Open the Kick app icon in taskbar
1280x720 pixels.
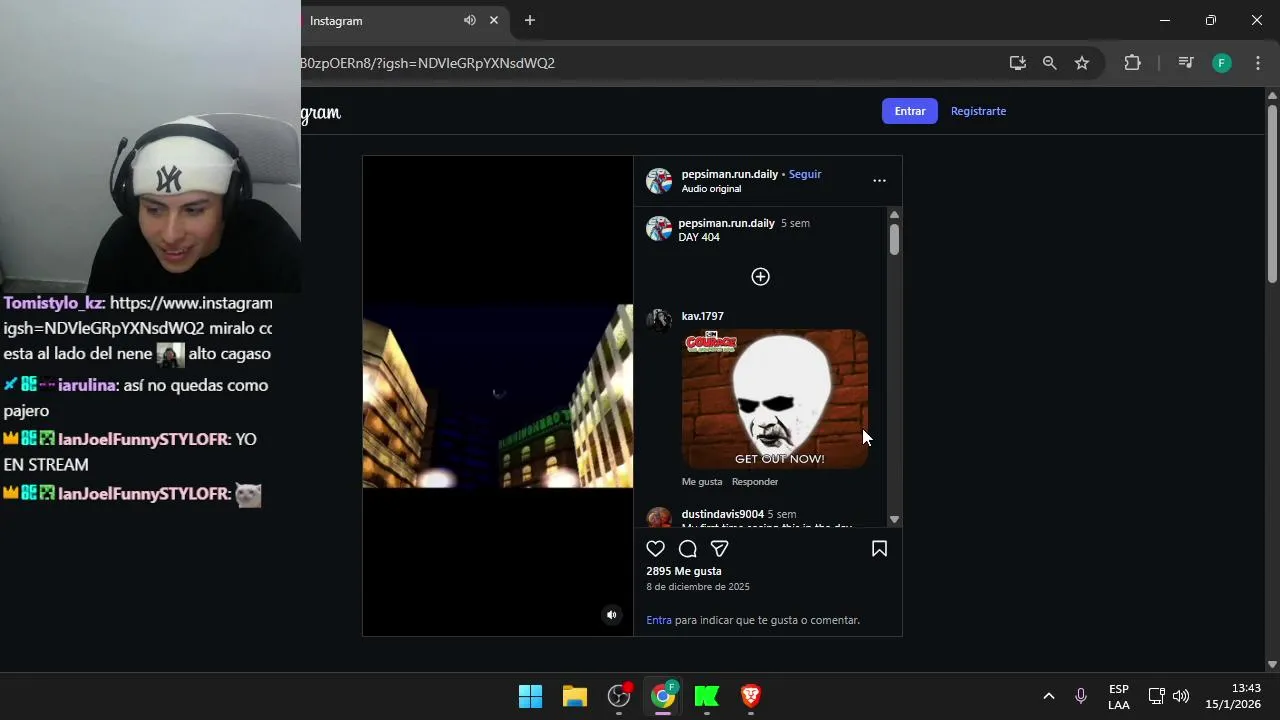[x=707, y=696]
